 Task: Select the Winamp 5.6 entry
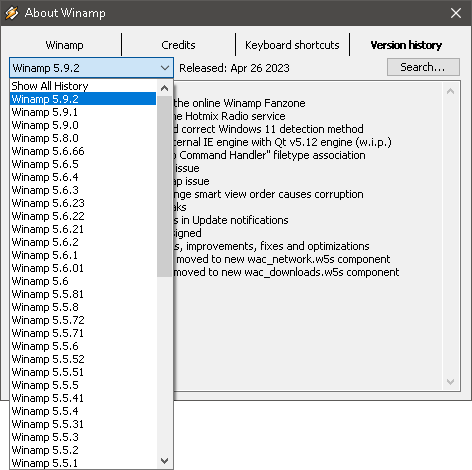coord(83,281)
